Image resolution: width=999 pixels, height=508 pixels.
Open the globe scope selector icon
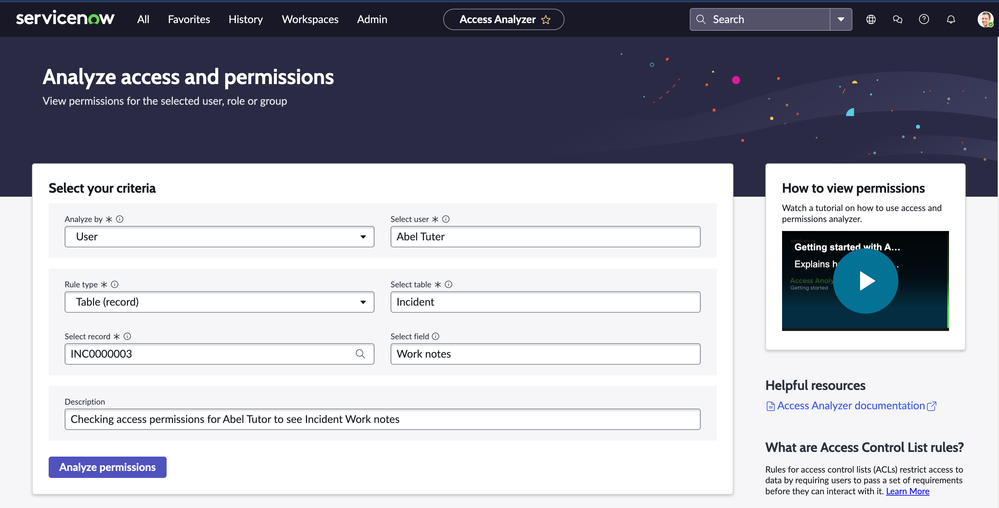(x=871, y=19)
